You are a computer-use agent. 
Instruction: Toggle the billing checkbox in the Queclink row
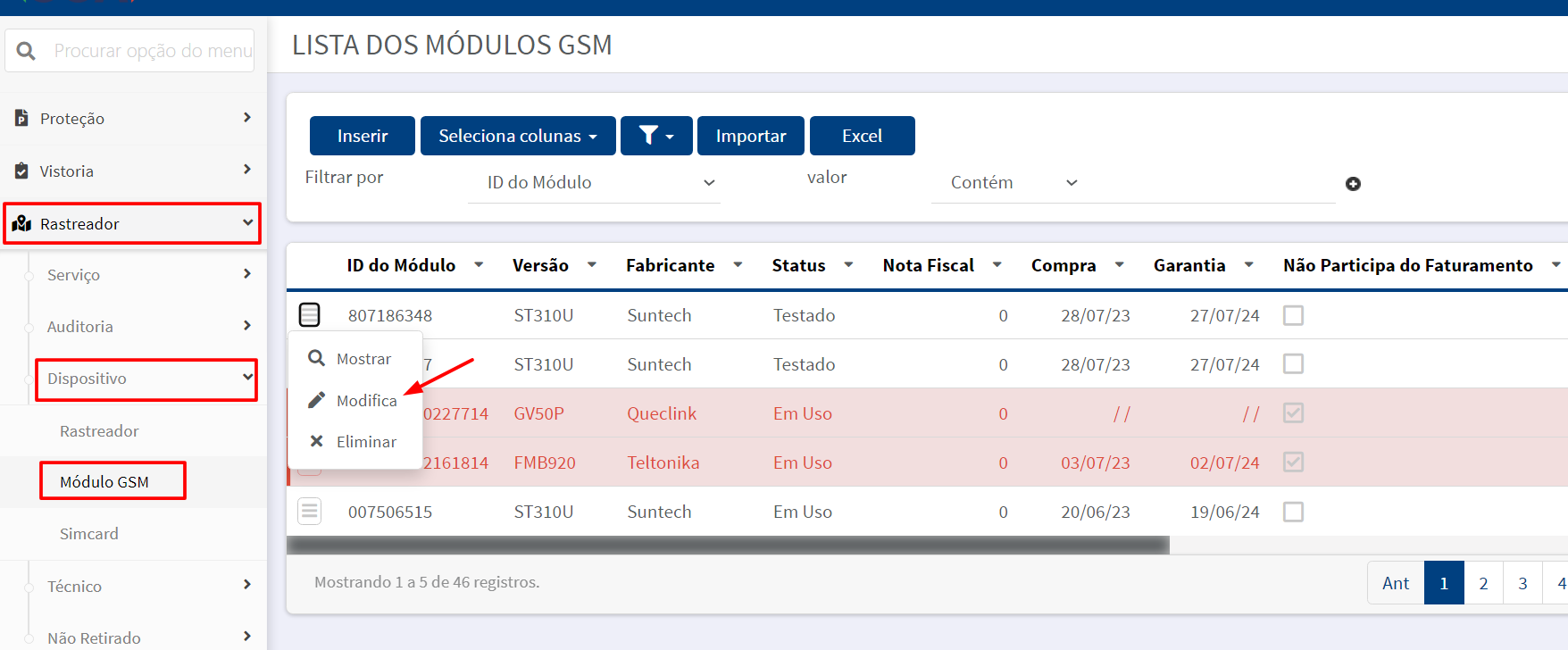point(1293,413)
